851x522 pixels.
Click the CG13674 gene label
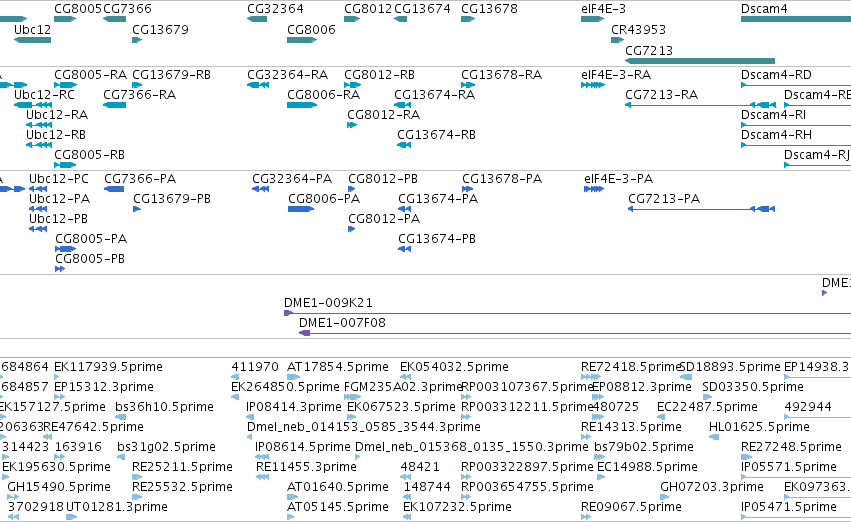click(422, 9)
